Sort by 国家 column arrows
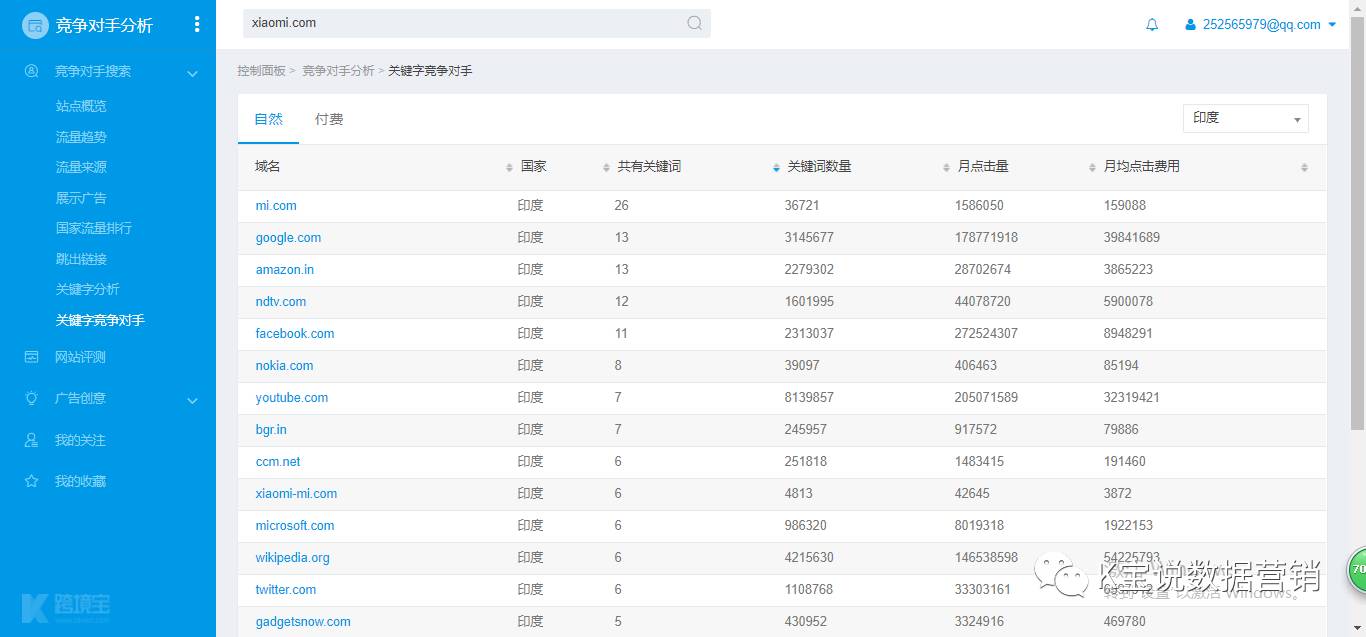This screenshot has width=1366, height=637. pos(606,168)
